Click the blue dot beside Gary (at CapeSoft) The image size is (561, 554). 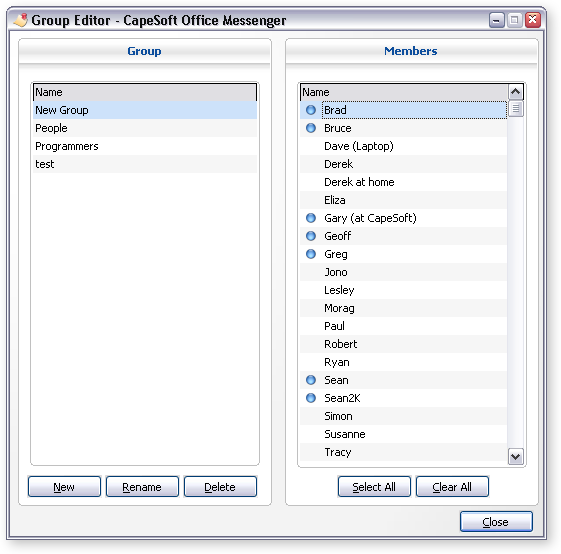311,218
